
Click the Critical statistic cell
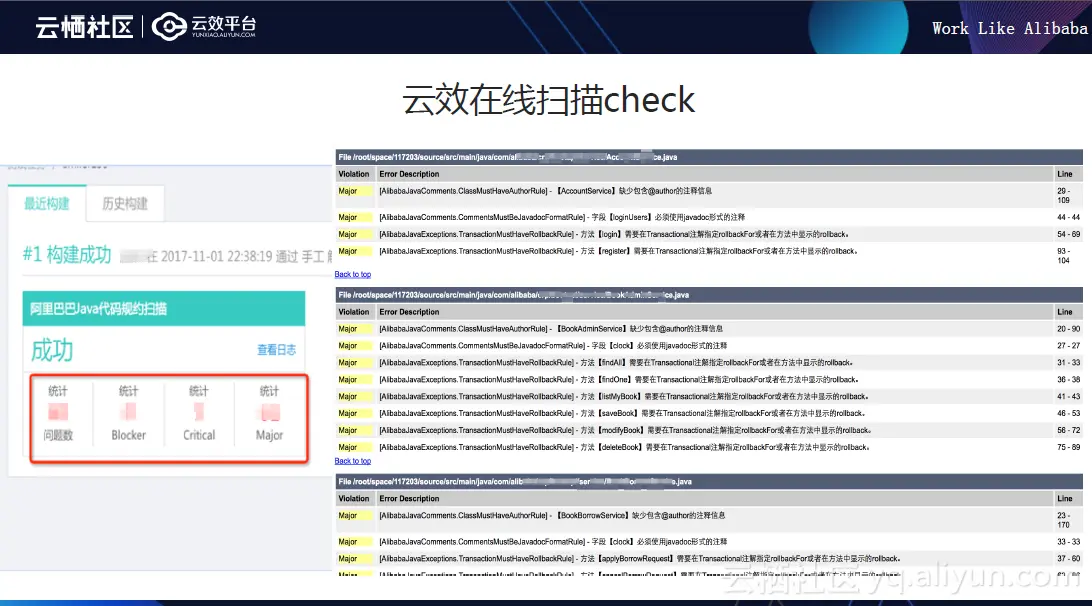point(199,413)
